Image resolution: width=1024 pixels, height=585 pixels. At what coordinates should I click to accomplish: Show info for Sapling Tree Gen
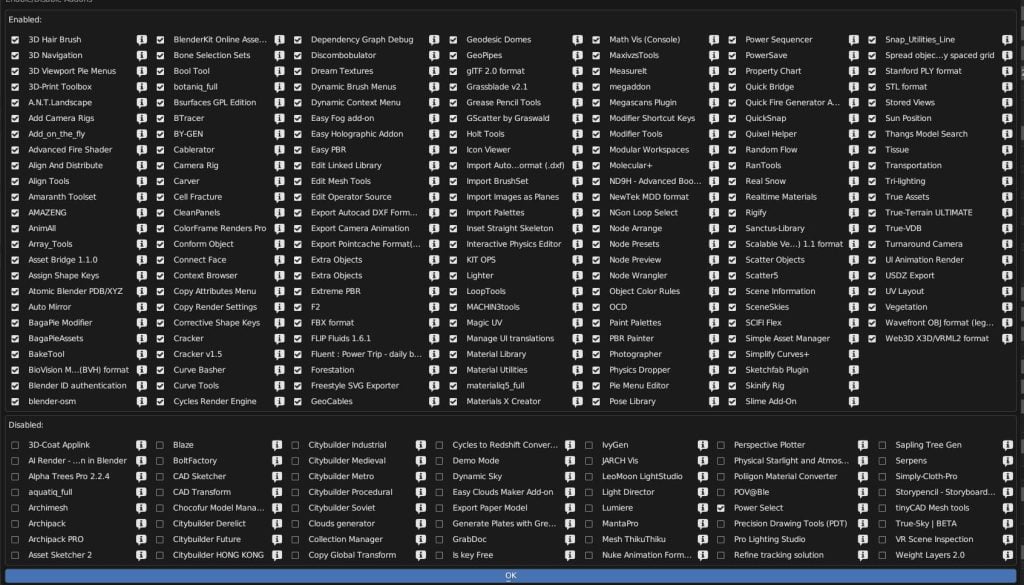pos(1007,445)
